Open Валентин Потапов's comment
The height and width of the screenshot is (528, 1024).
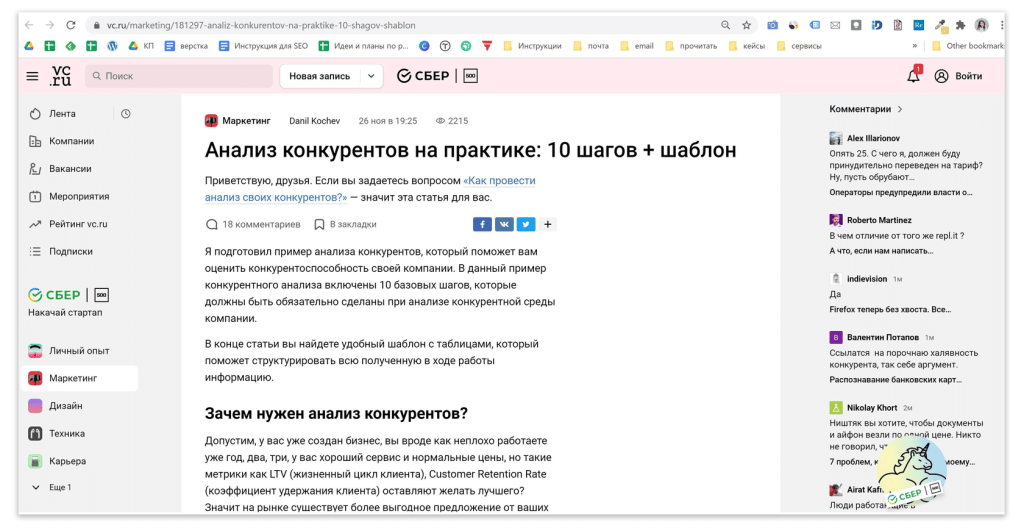905,357
